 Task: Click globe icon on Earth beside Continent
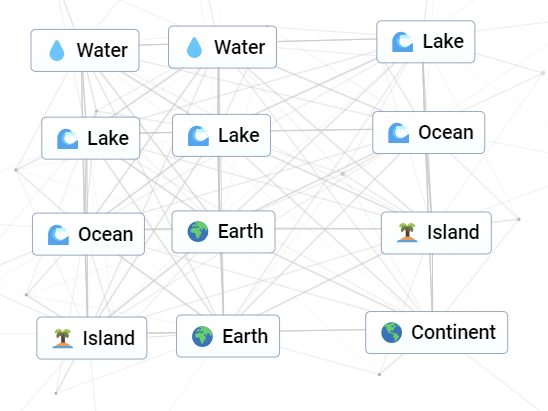202,336
